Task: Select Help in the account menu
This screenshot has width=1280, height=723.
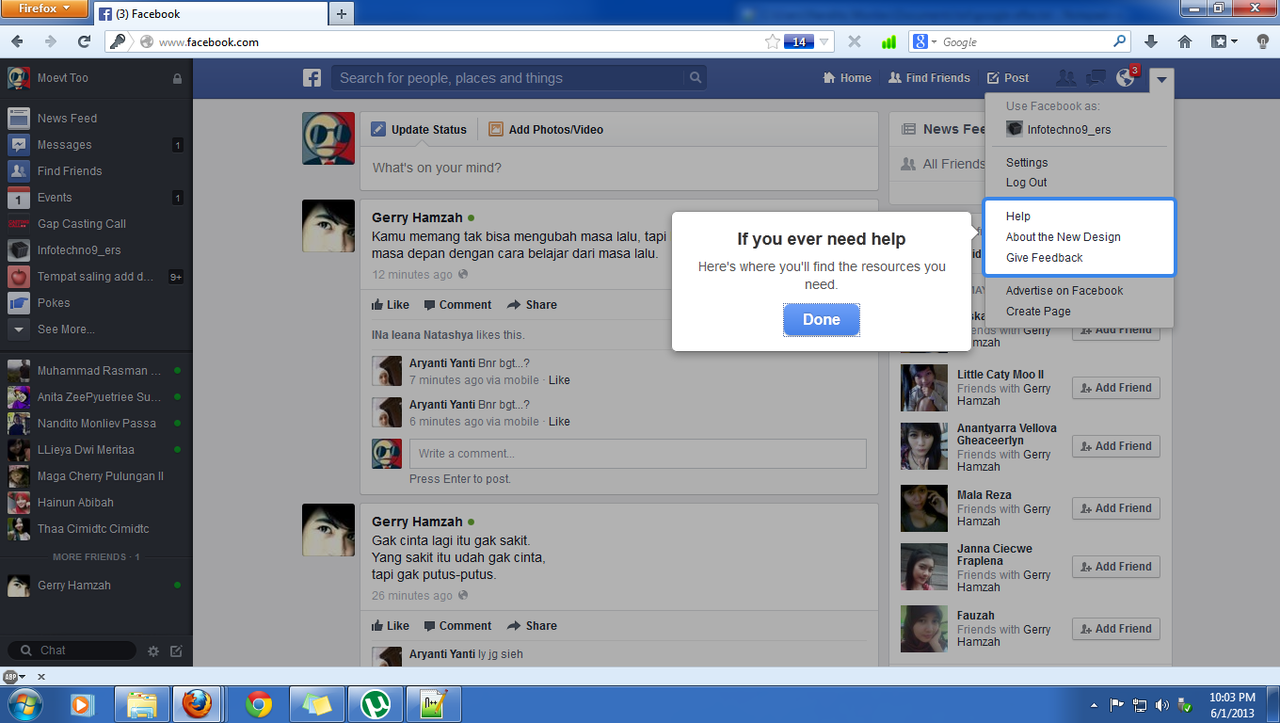Action: click(1018, 216)
